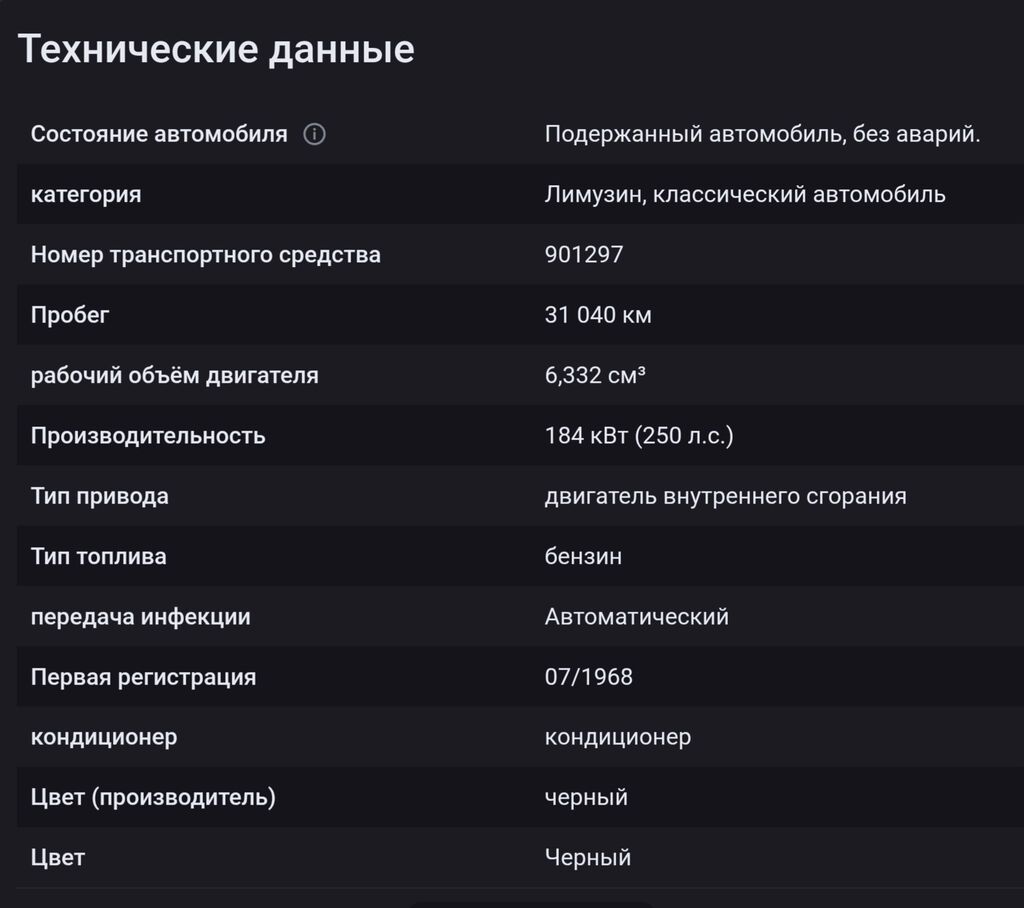1024x908 pixels.
Task: Open info icon beside Состояние автомобиля
Action: click(314, 134)
